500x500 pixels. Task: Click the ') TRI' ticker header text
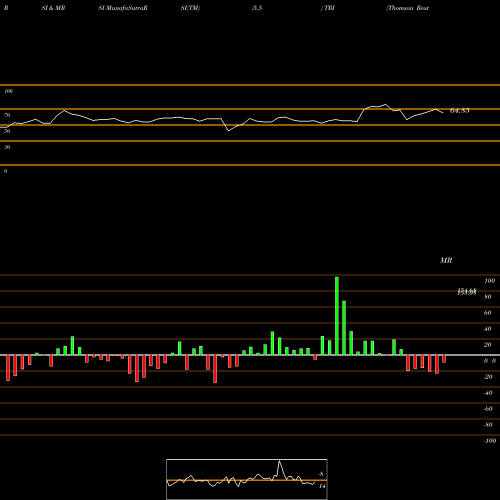tap(328, 8)
